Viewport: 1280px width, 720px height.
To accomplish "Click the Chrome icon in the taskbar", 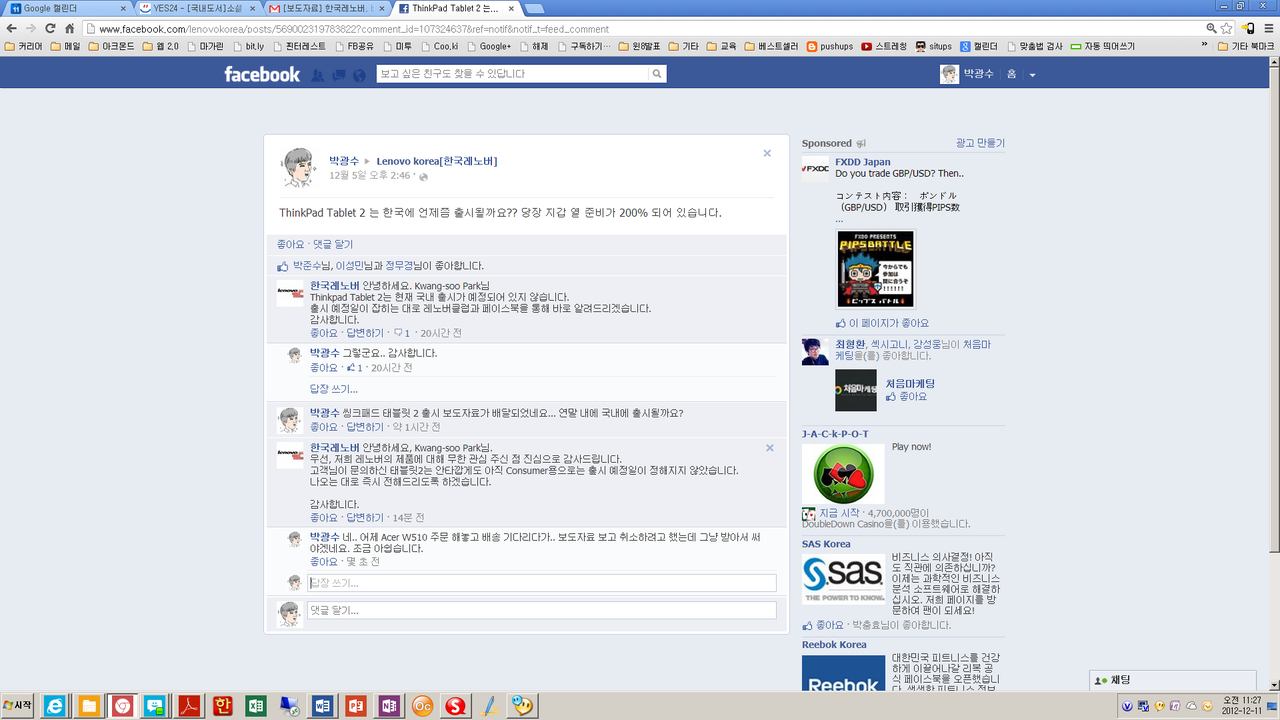I will (121, 706).
